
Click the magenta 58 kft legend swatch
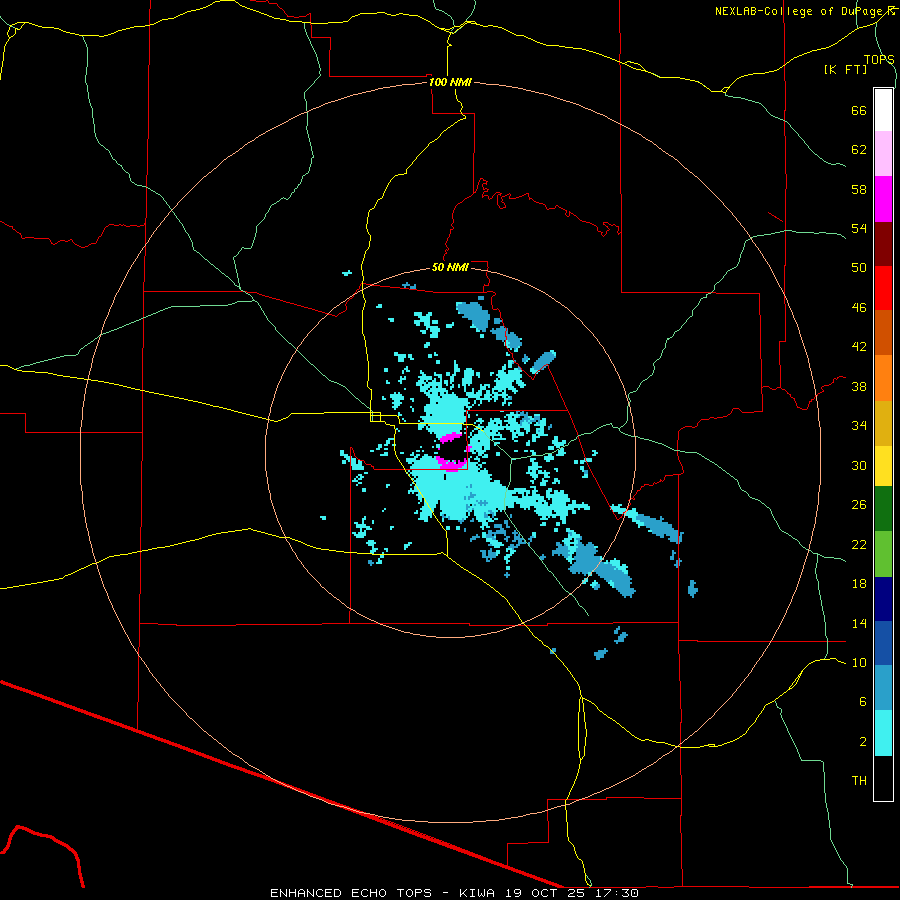click(x=883, y=199)
